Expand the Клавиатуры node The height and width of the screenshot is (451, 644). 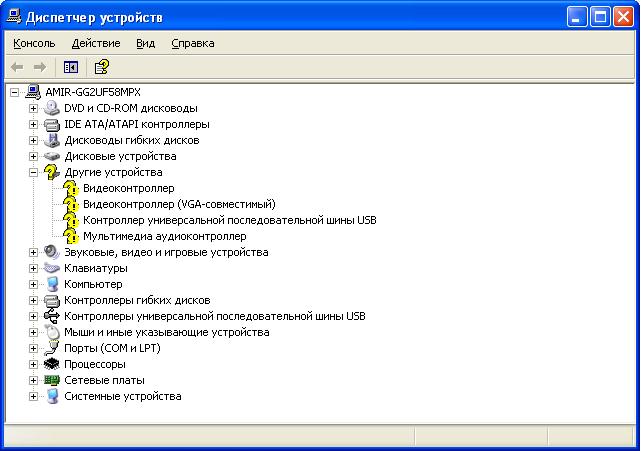[33, 268]
